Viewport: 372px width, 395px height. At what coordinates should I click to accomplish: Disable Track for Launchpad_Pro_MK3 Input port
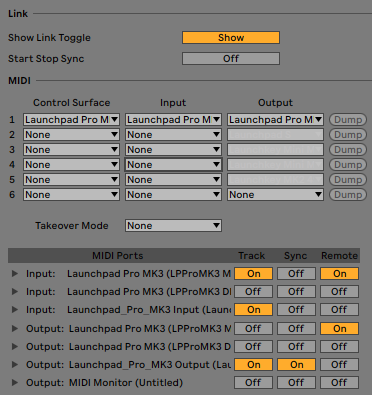253,310
